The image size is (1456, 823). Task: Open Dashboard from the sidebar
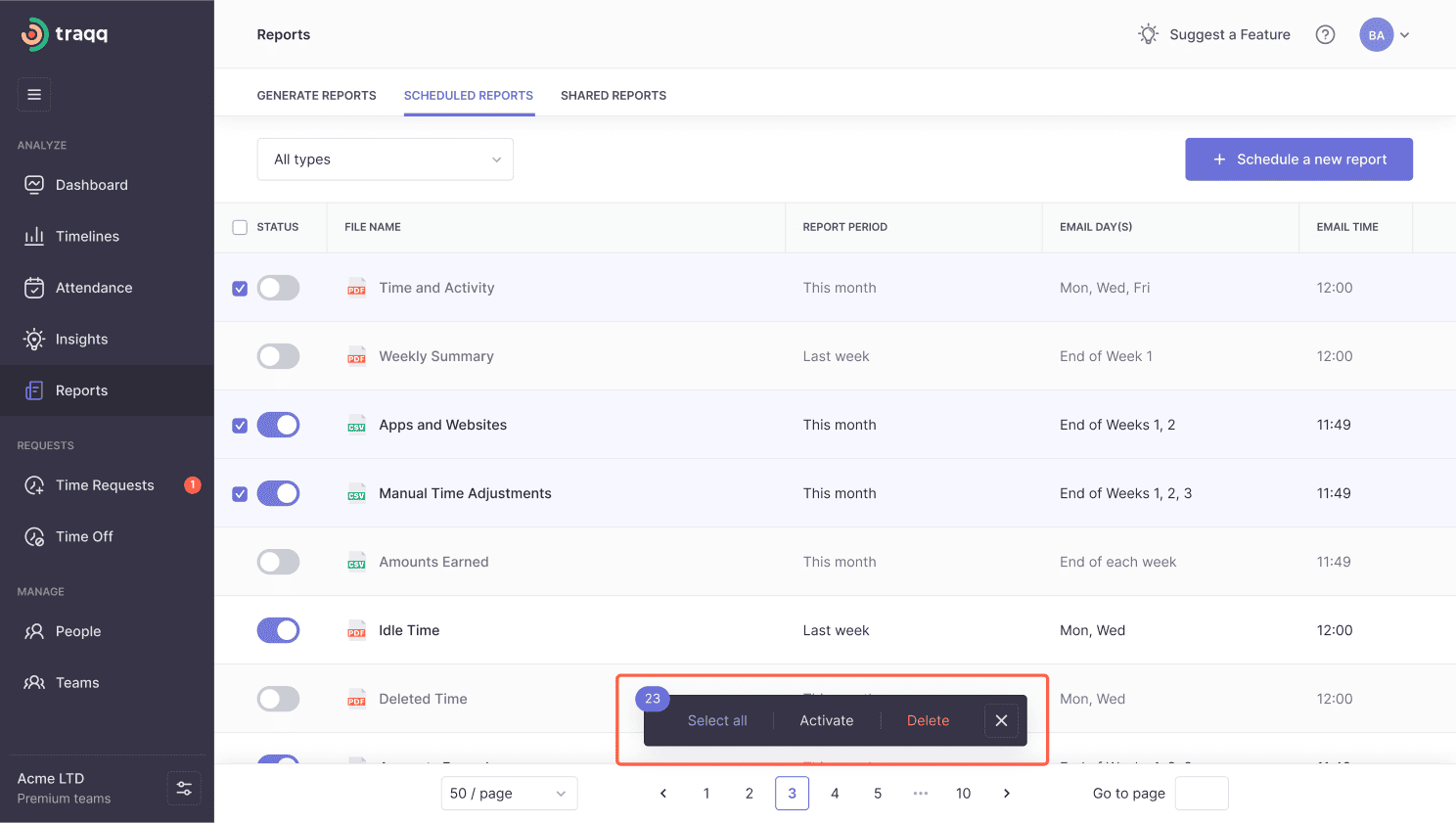[x=107, y=185]
